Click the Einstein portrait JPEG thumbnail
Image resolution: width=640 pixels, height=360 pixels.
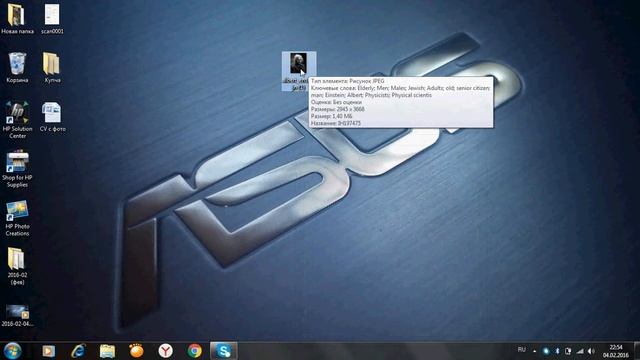click(x=298, y=63)
